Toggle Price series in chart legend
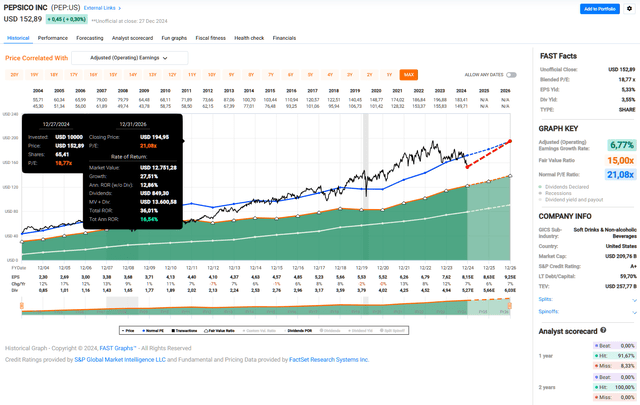 click(x=128, y=330)
